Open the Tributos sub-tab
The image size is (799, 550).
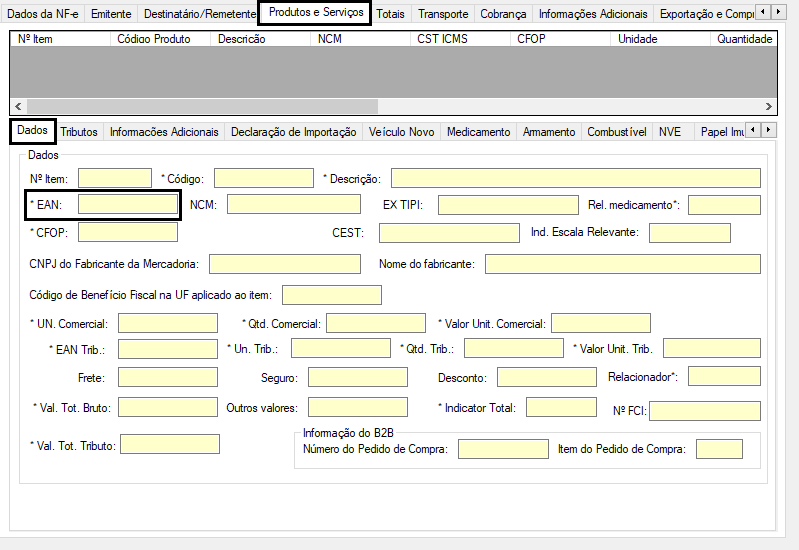[79, 132]
